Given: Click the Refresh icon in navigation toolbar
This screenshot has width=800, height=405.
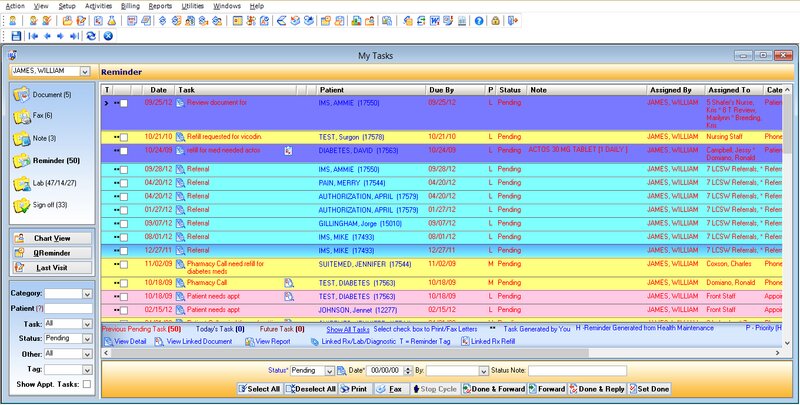Looking at the screenshot, I should pyautogui.click(x=91, y=36).
